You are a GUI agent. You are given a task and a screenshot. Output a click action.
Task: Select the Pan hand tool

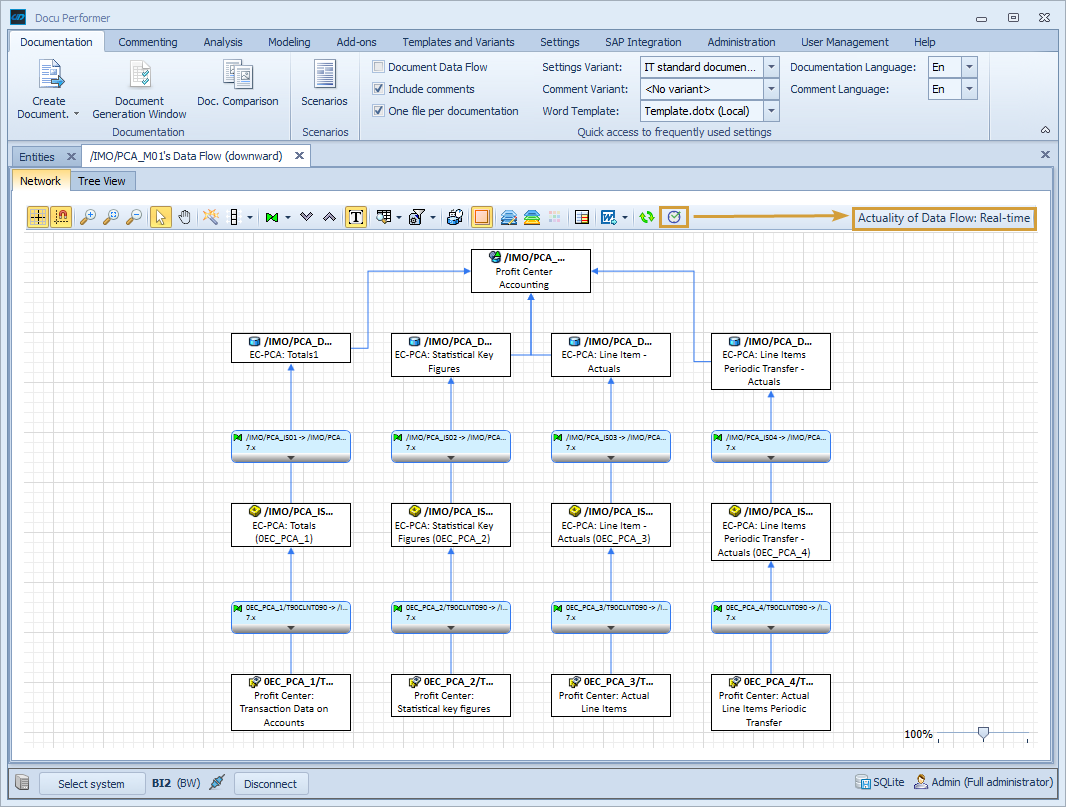tap(185, 216)
